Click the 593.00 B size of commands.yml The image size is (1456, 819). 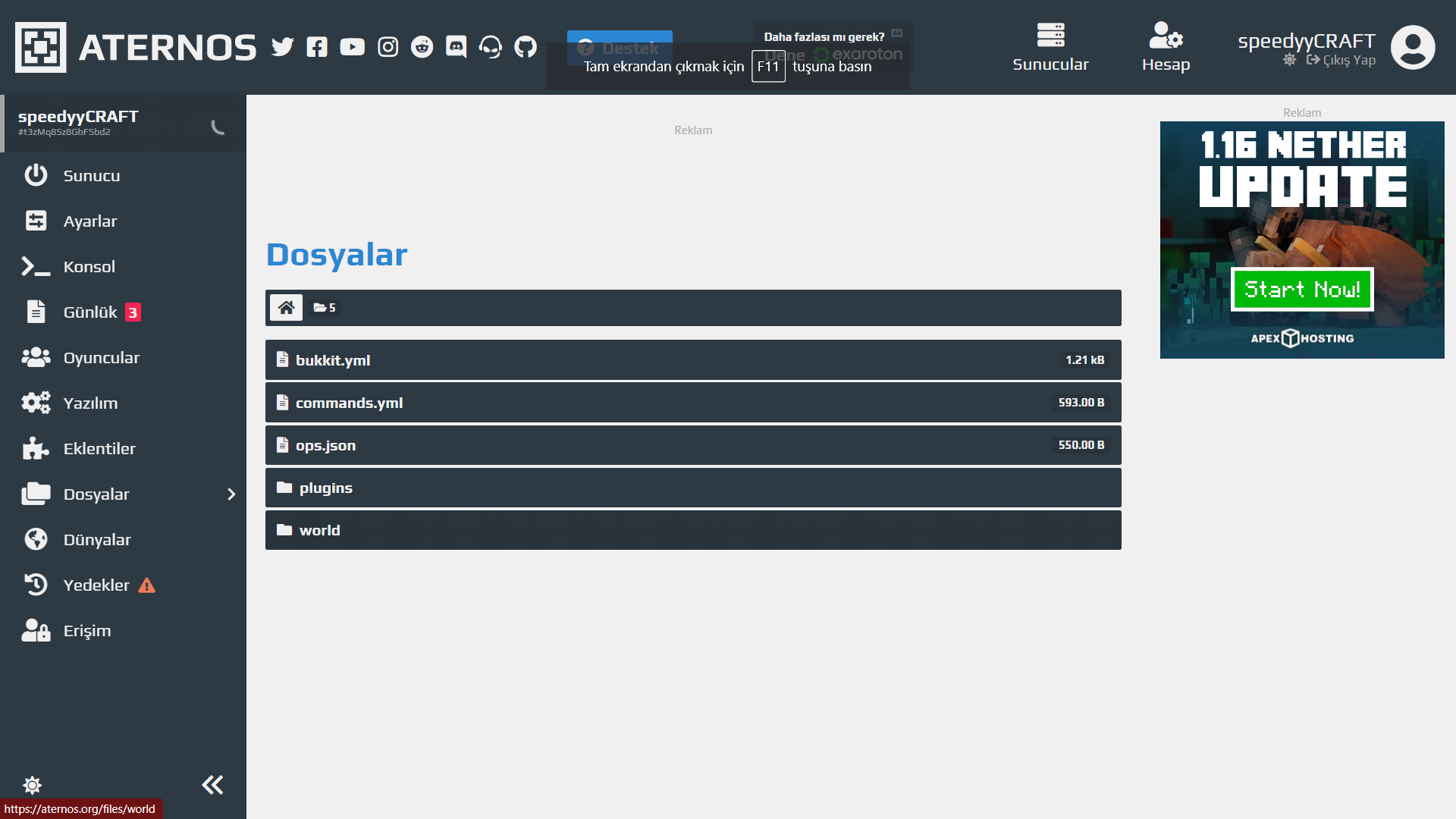point(1081,403)
